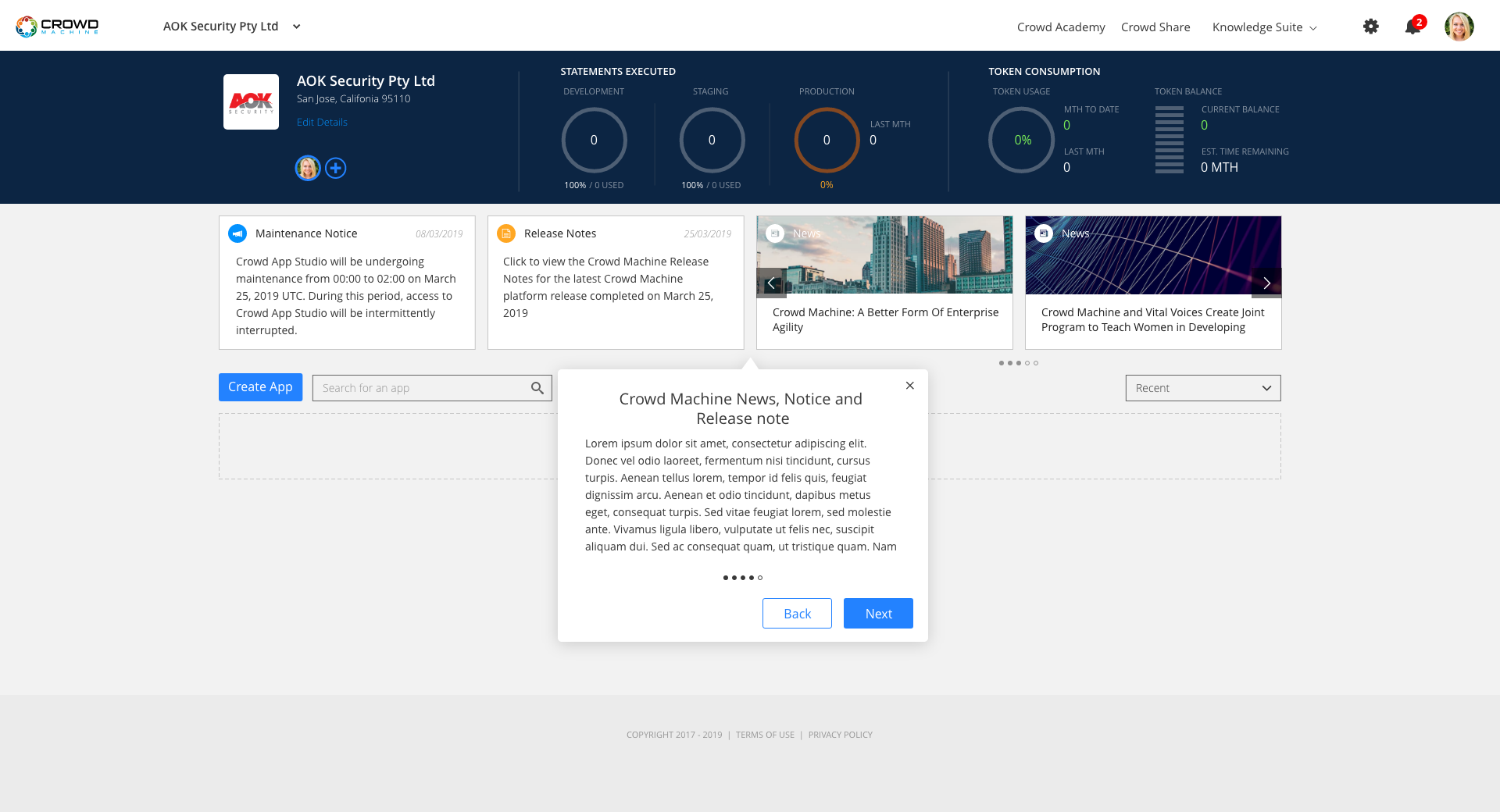The height and width of the screenshot is (812, 1500).
Task: Click the Development statements gauge
Action: coord(594,140)
